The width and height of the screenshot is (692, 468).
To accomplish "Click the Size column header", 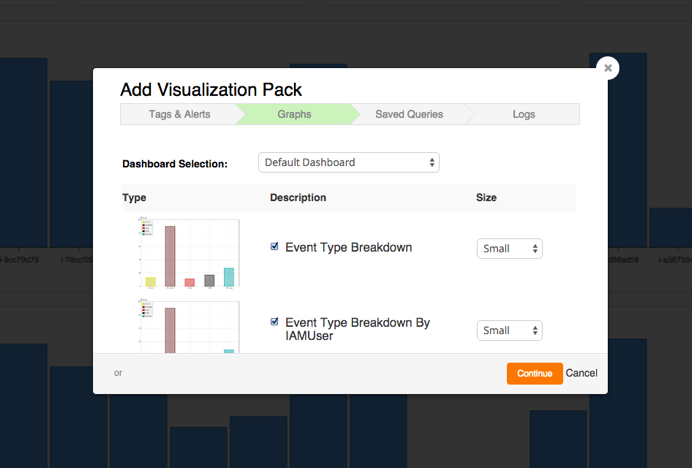I will (486, 198).
